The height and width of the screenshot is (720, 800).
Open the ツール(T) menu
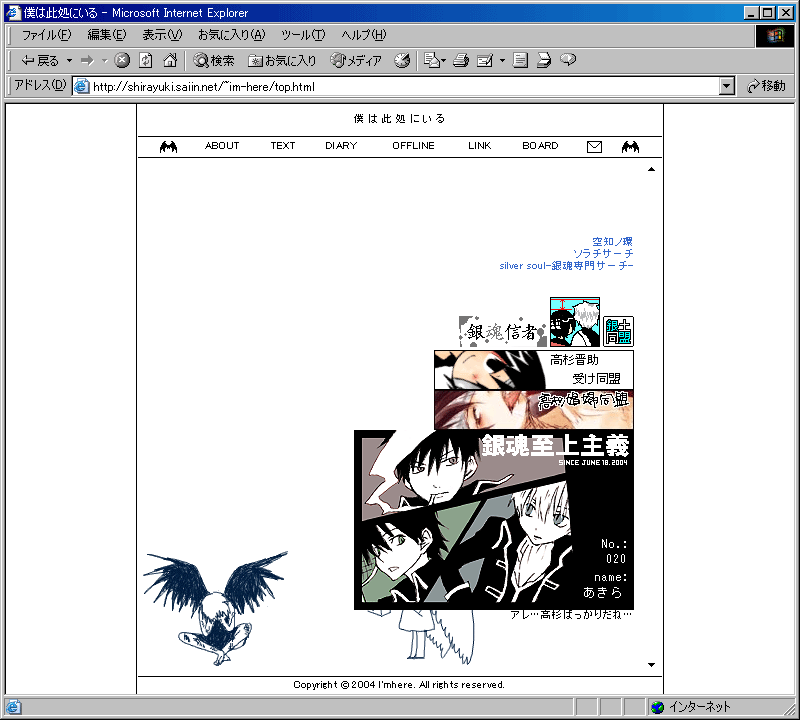(303, 35)
